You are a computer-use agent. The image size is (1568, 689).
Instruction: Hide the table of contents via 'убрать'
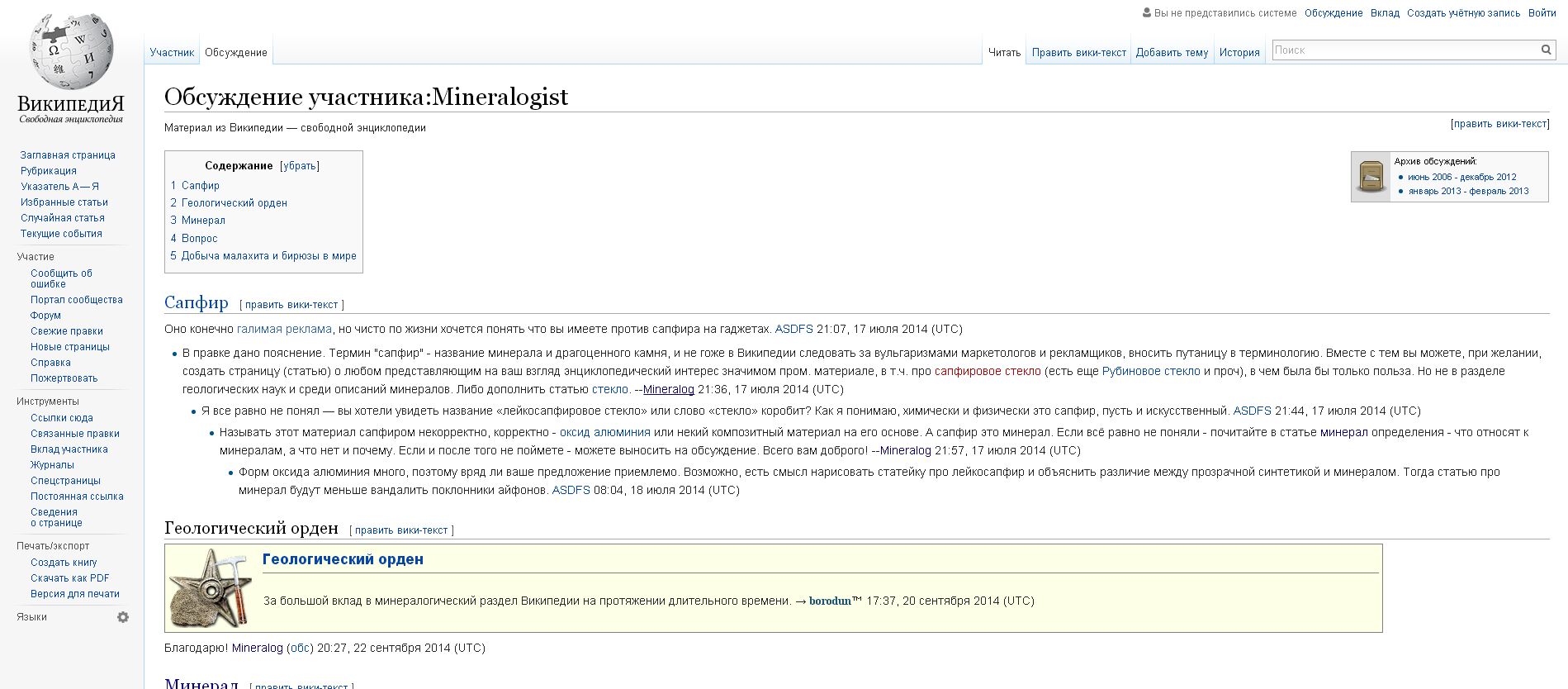(299, 166)
